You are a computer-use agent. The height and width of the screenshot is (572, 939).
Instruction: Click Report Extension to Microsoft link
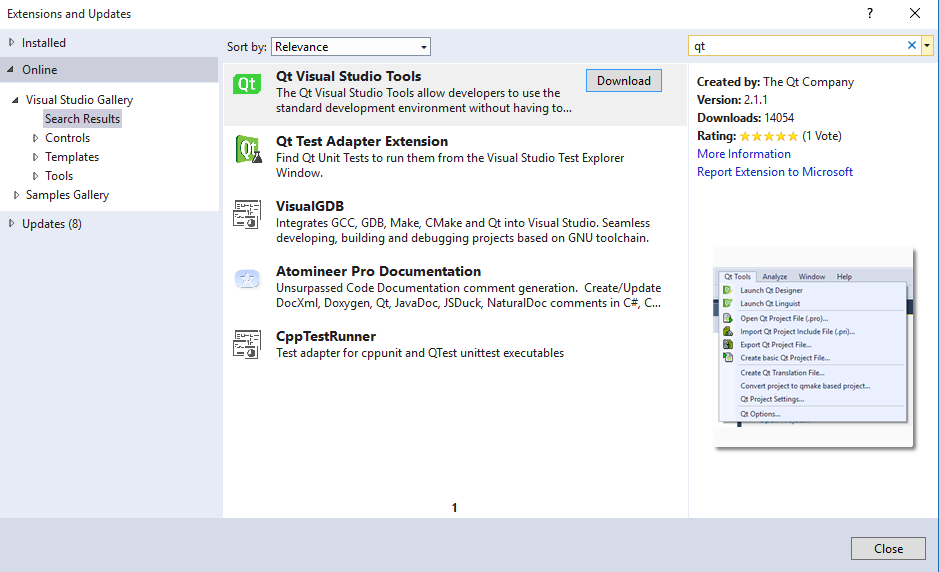pyautogui.click(x=775, y=172)
